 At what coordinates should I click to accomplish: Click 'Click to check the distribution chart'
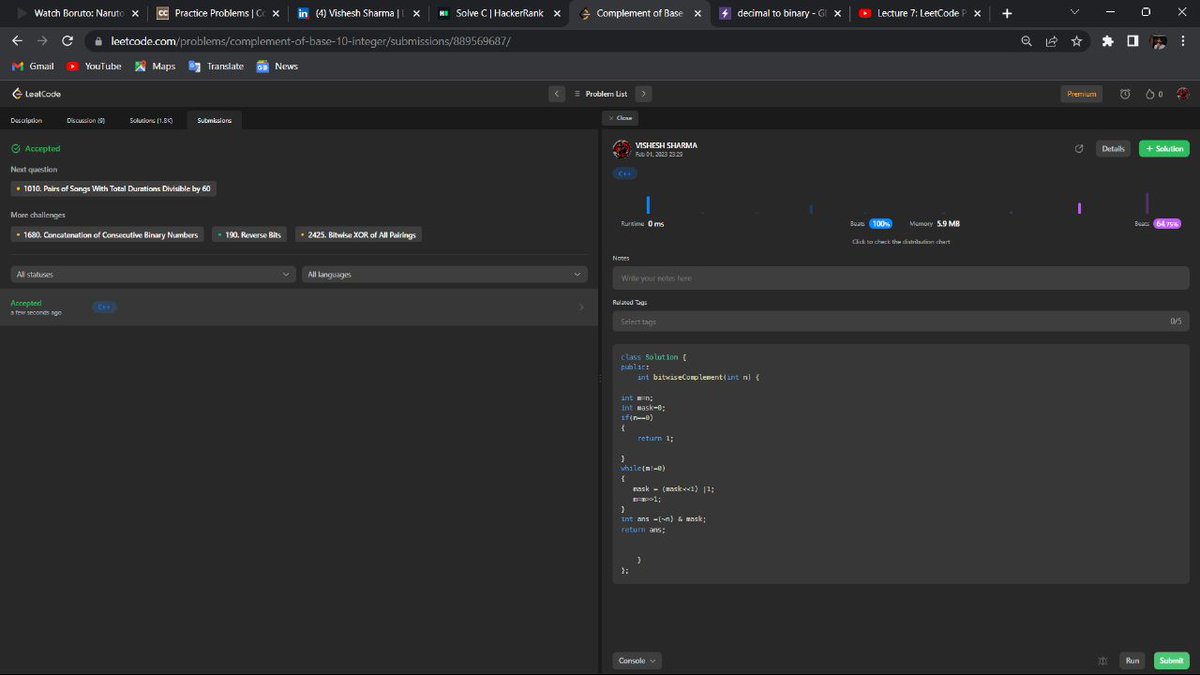pos(901,242)
